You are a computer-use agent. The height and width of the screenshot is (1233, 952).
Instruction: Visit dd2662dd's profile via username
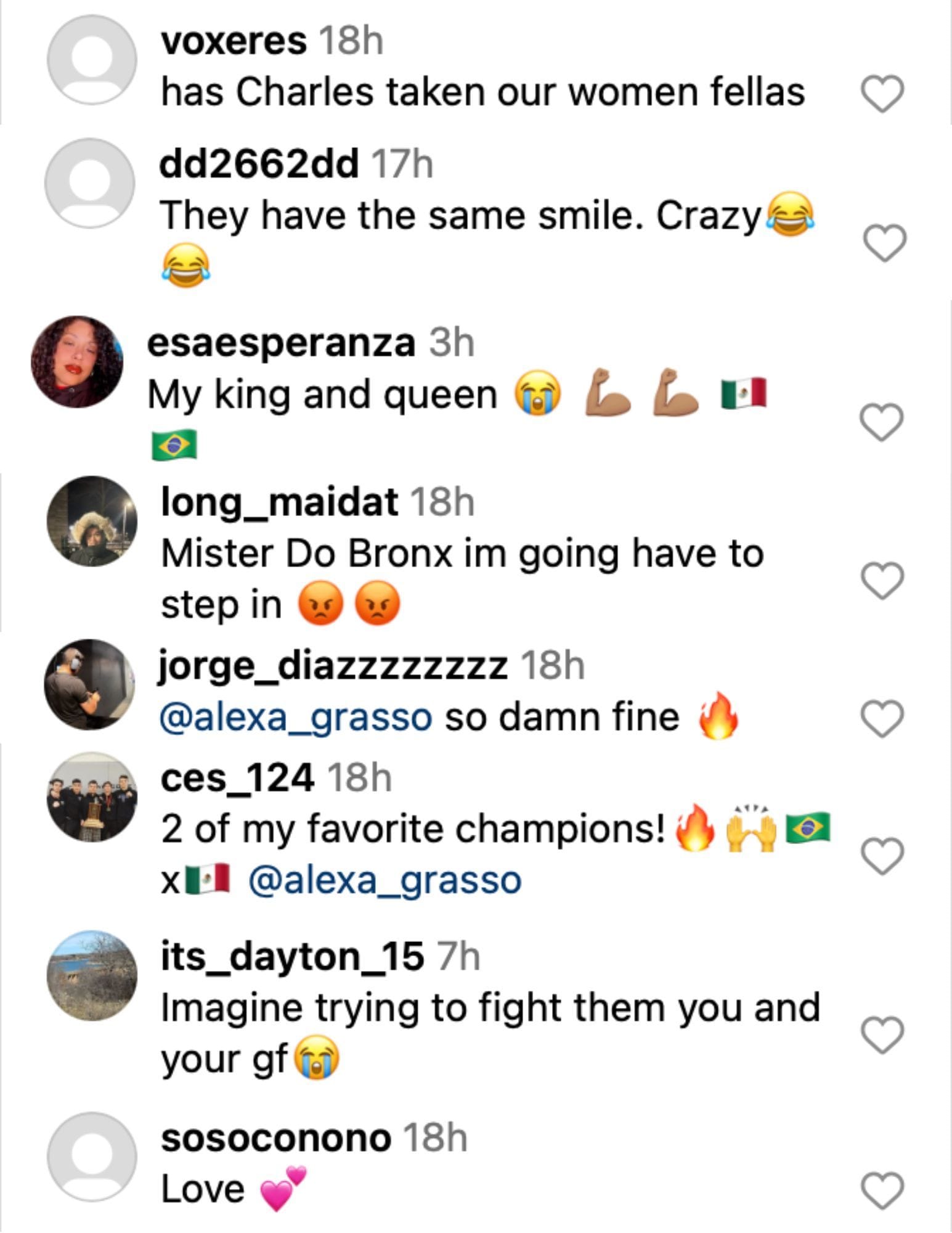click(x=259, y=165)
